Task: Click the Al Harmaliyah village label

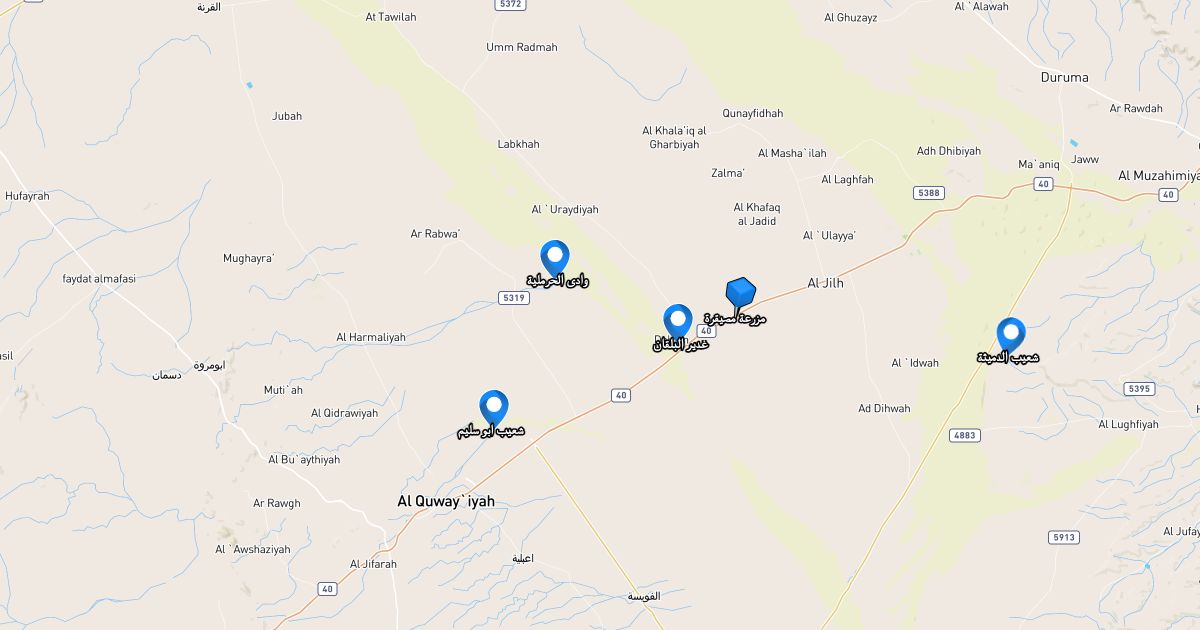Action: tap(371, 337)
